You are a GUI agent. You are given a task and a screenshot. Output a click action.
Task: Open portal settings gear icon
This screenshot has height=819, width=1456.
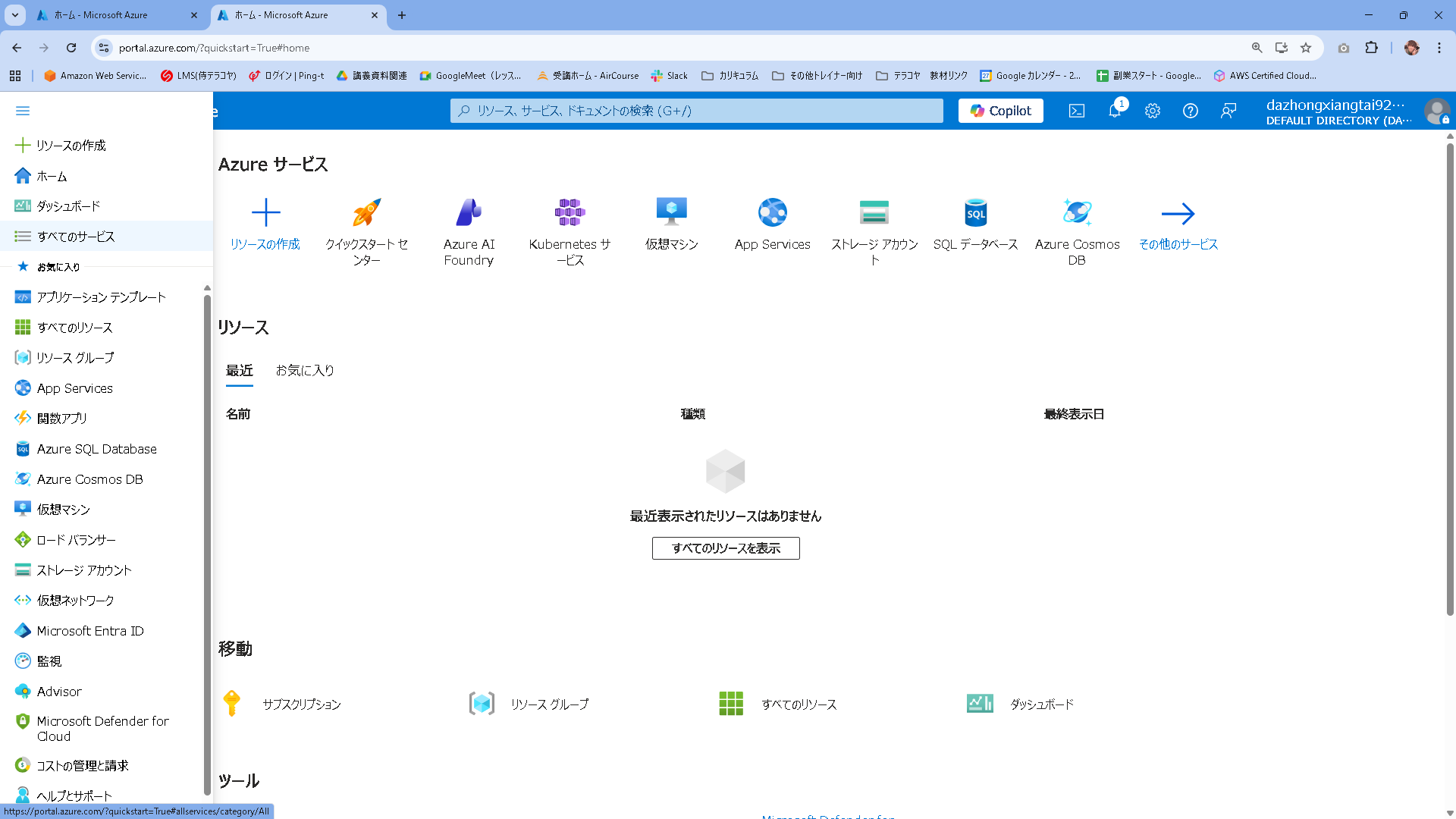1152,111
